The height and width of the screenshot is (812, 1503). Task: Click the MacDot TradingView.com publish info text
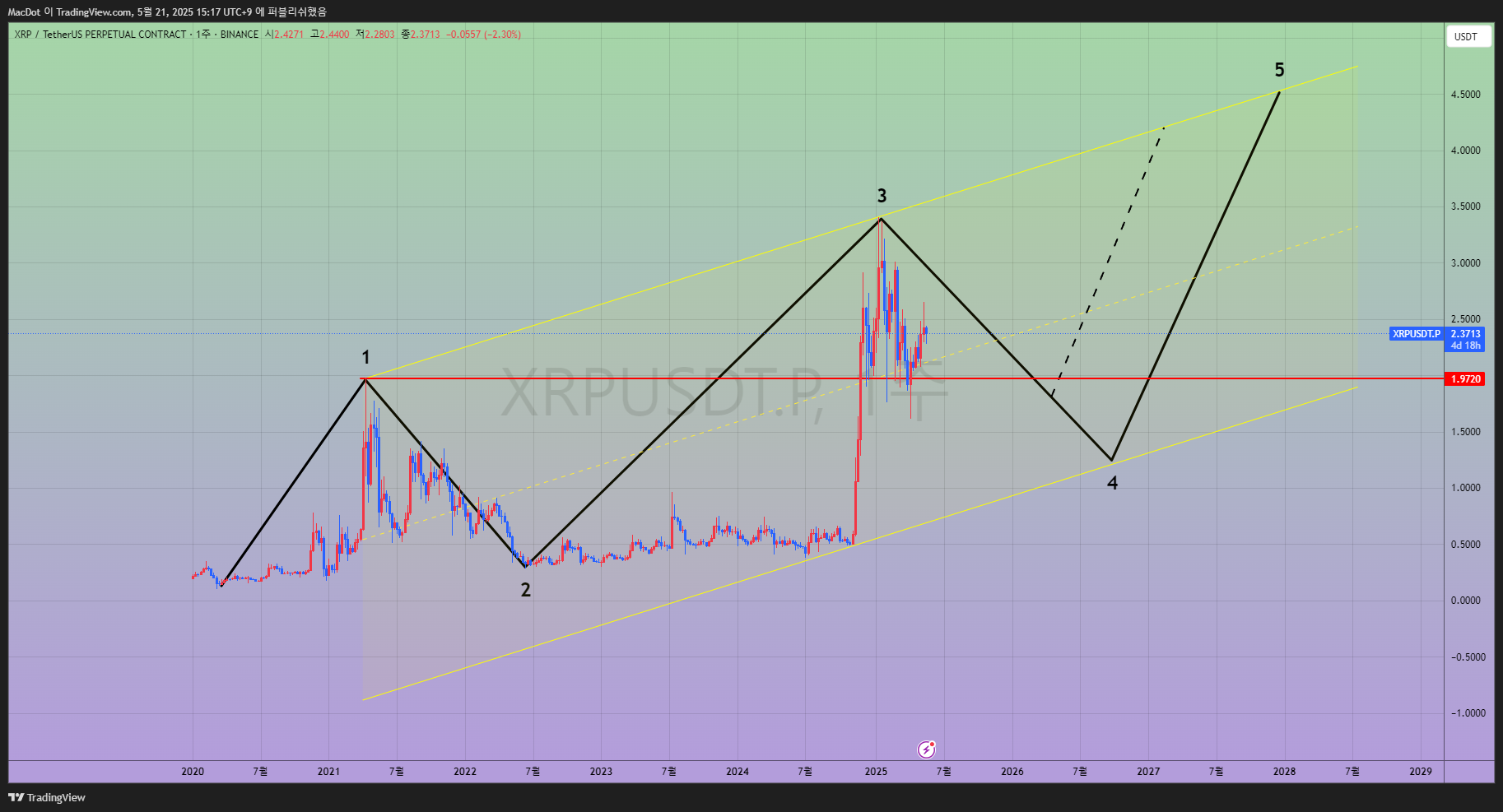(167, 12)
